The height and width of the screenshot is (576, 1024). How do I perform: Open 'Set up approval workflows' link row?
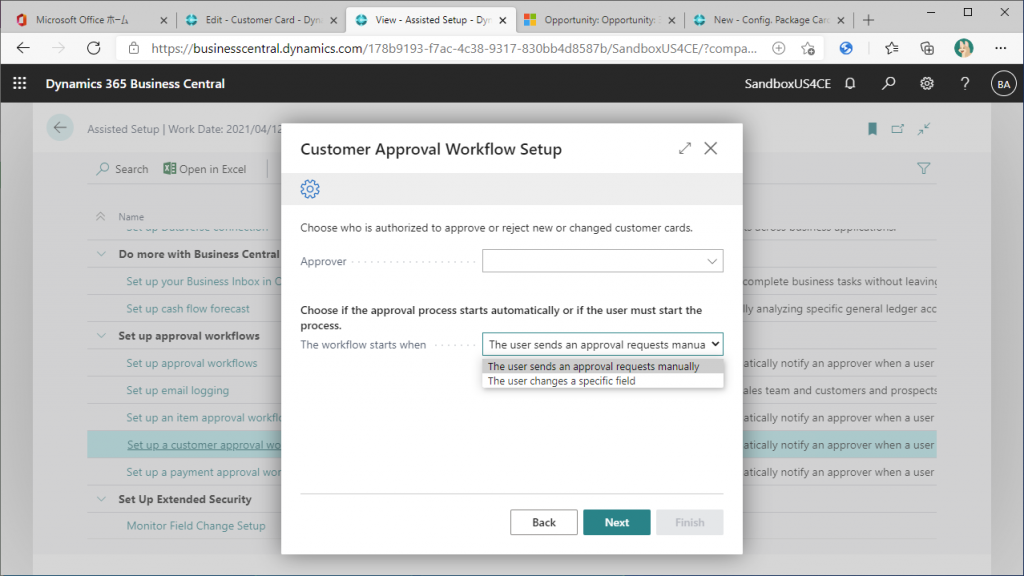(x=192, y=363)
